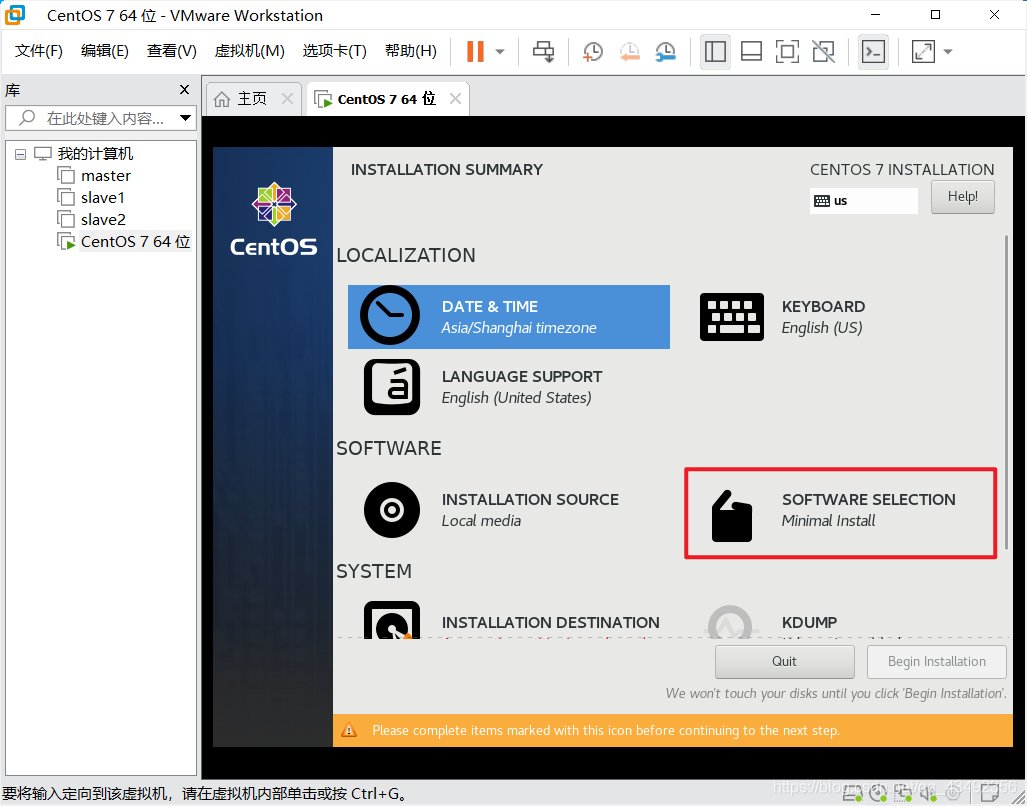Select CentOS 7 64 位 in library tree
Image resolution: width=1027 pixels, height=806 pixels.
point(136,242)
